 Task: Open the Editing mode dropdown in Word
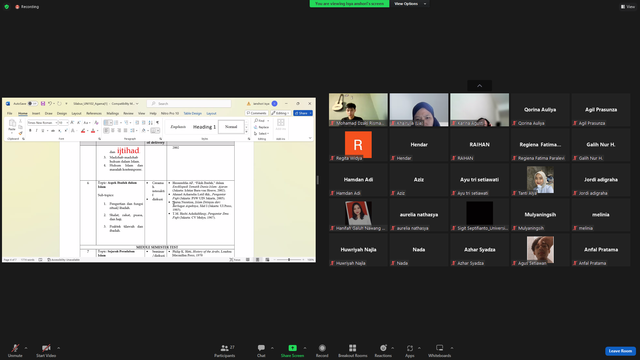(280, 113)
